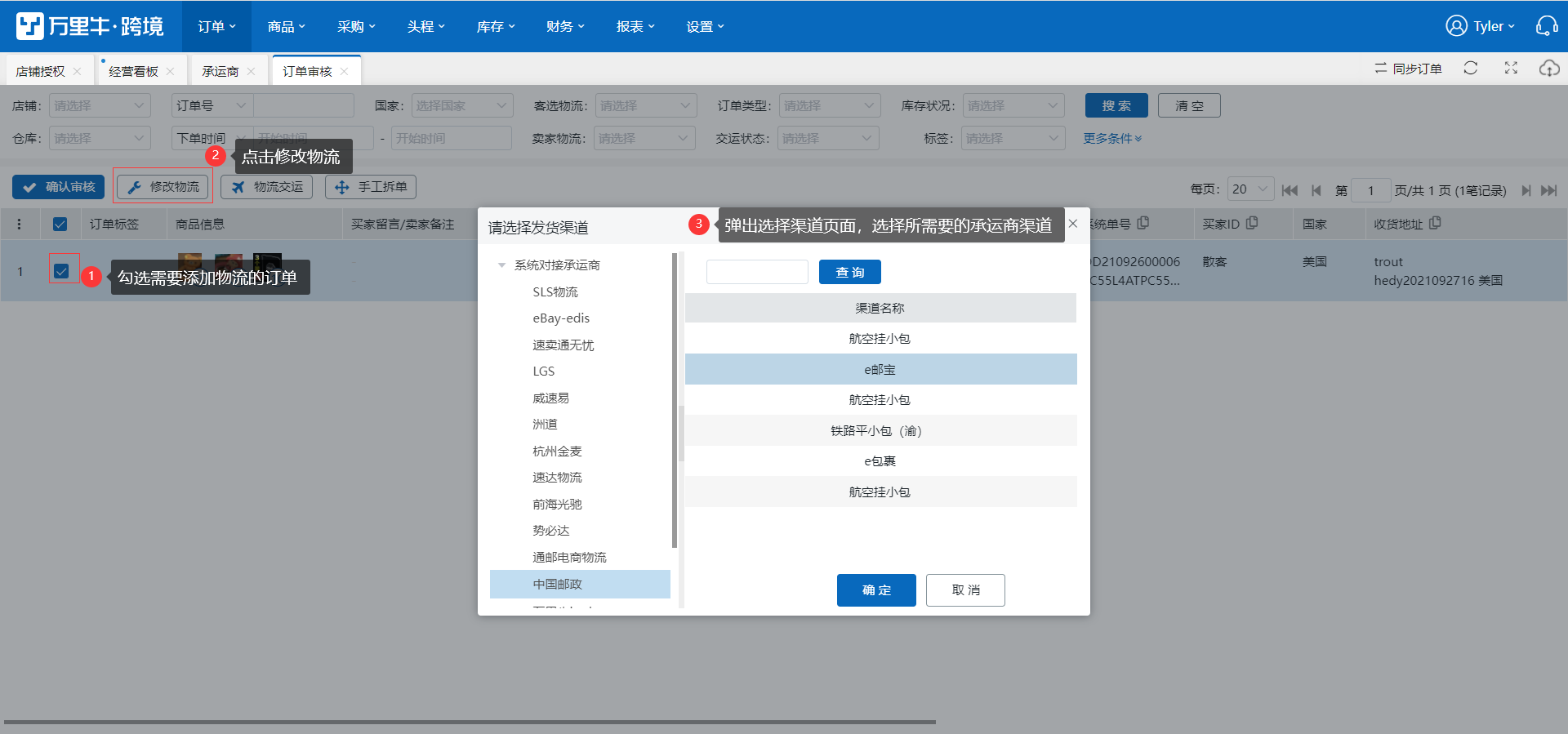Go to the last page icon
Image resolution: width=1568 pixels, height=734 pixels.
1549,190
